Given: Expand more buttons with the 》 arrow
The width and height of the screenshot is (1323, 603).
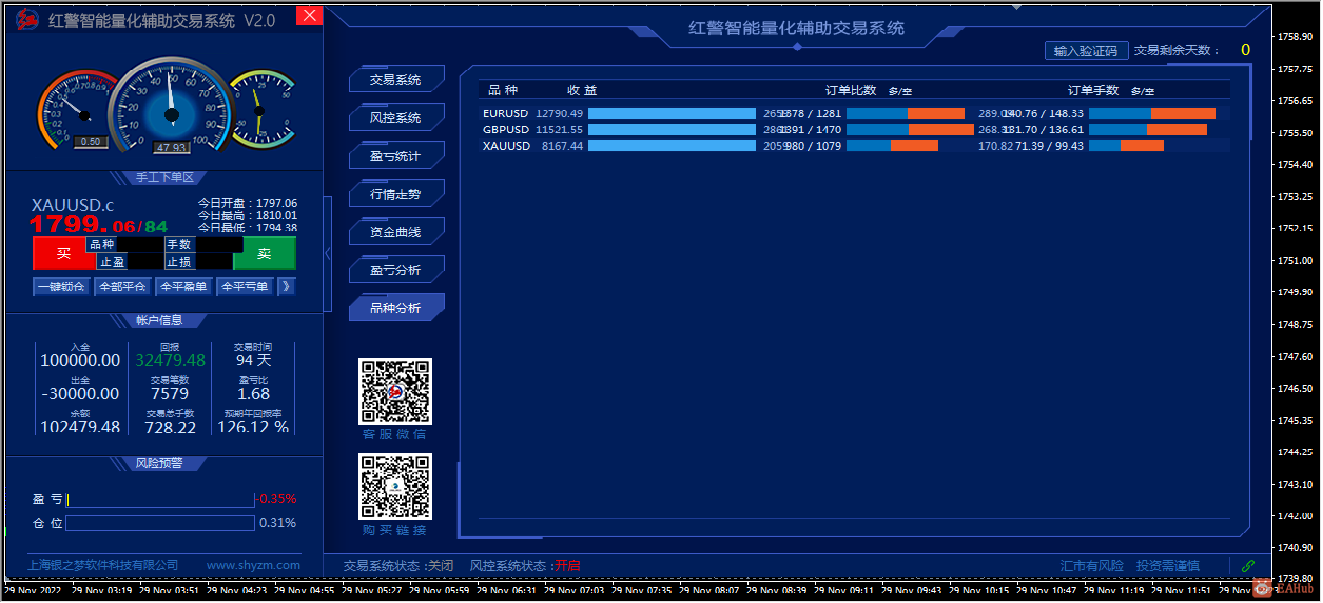Looking at the screenshot, I should coord(286,287).
